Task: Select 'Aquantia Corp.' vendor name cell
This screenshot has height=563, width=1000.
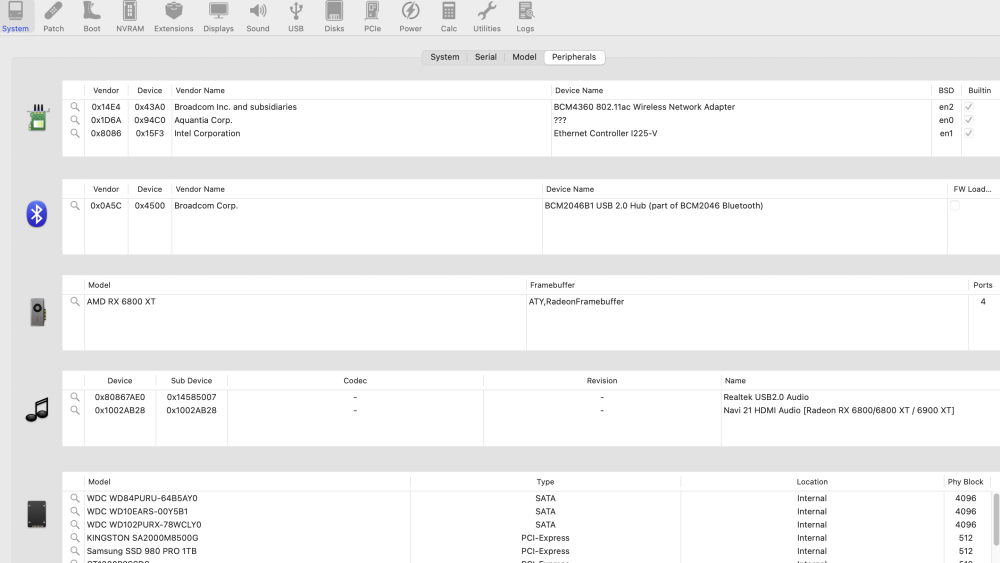Action: click(203, 120)
